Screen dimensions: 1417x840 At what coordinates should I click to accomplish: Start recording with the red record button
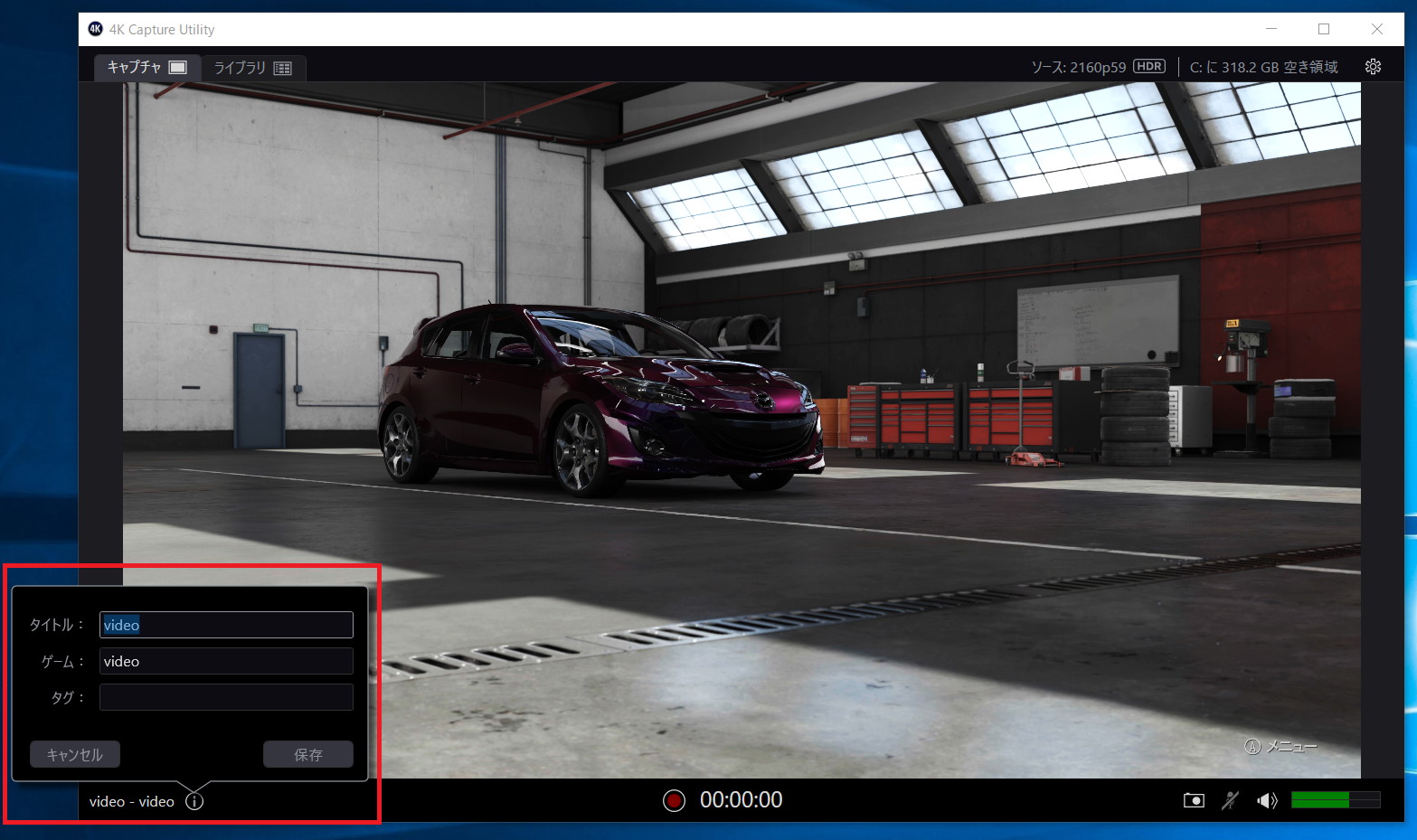(674, 800)
